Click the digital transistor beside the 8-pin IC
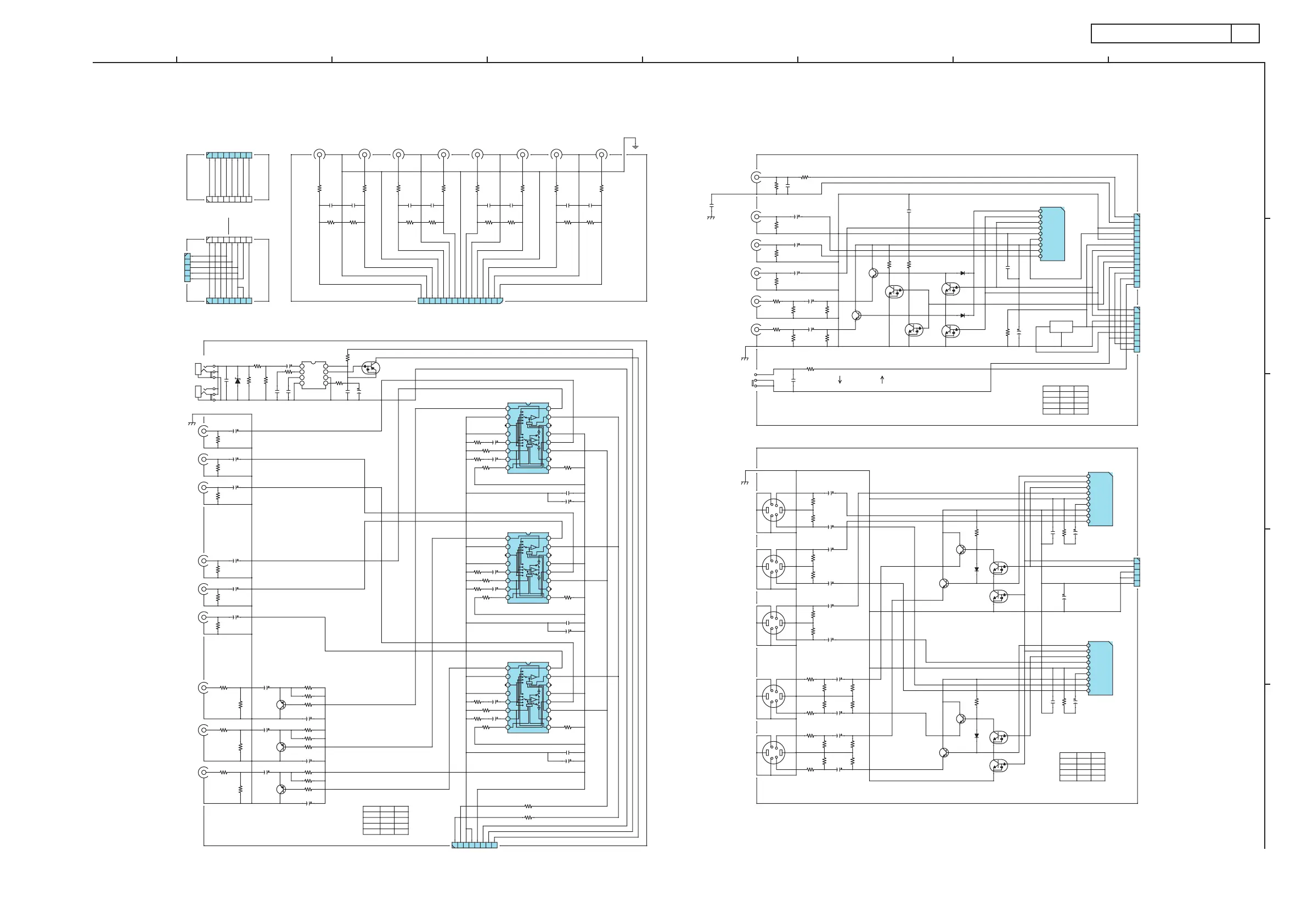1307x924 pixels. pos(370,368)
